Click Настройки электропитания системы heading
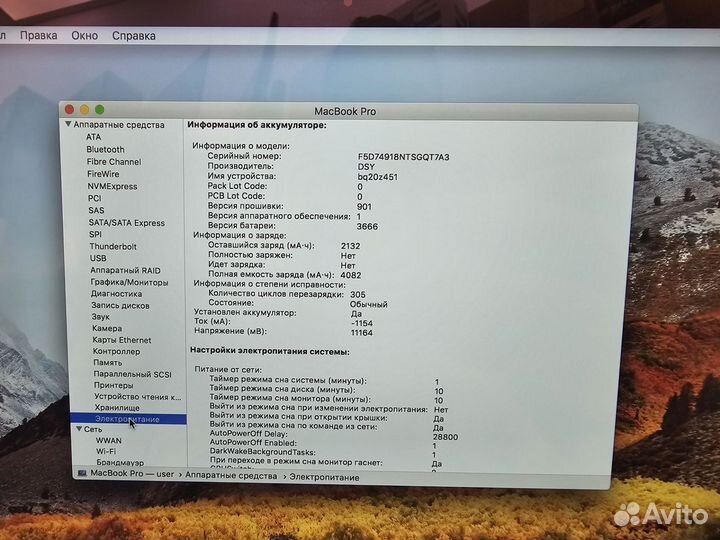Image resolution: width=720 pixels, height=540 pixels. pos(270,351)
